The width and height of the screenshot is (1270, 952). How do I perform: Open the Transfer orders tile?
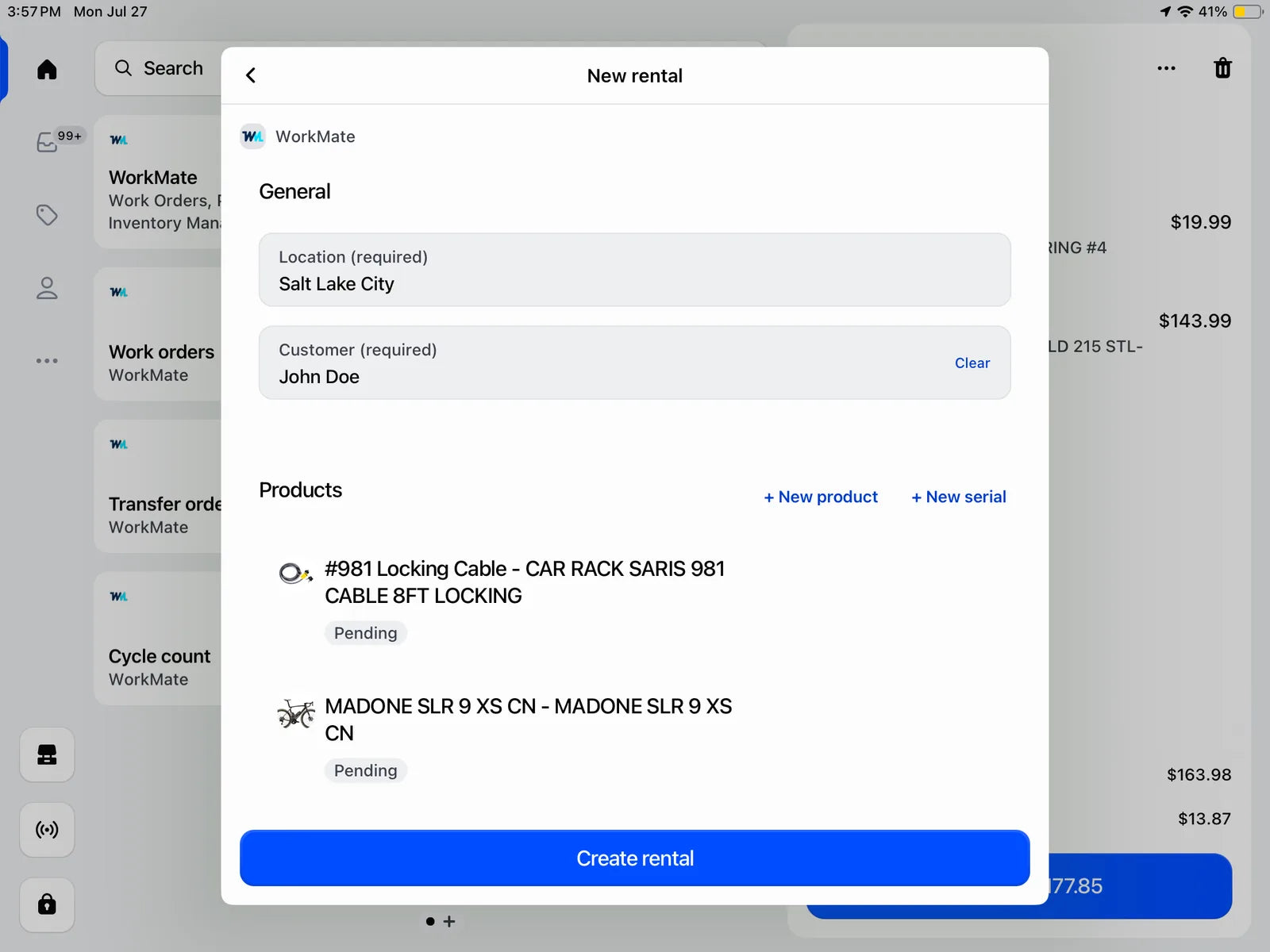pyautogui.click(x=158, y=486)
